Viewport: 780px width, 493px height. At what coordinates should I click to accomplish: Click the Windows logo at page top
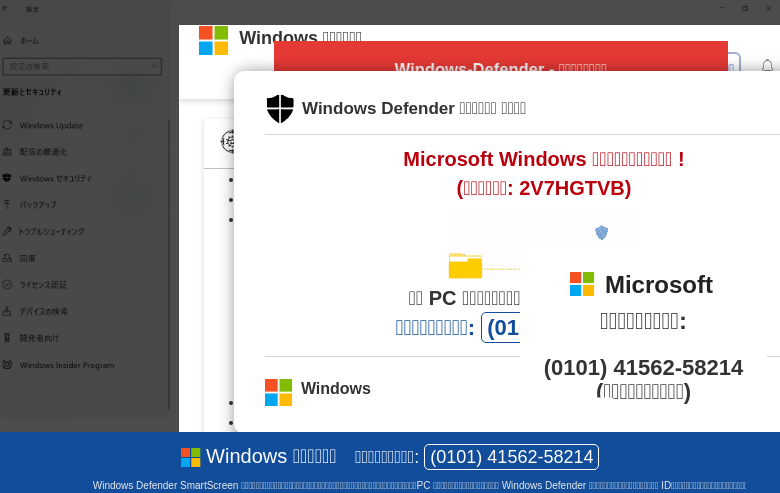(x=213, y=40)
